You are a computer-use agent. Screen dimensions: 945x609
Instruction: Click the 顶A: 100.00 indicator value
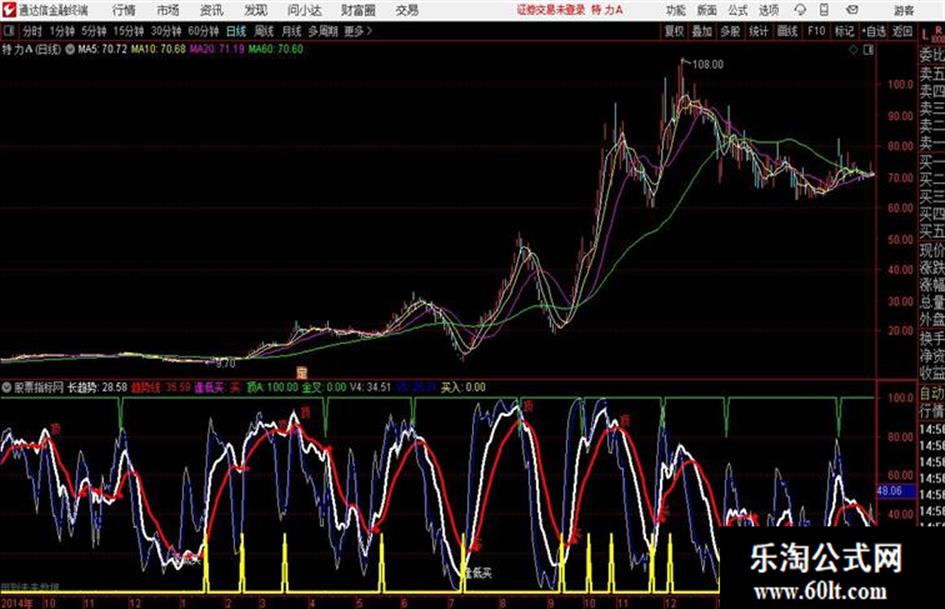[272, 388]
